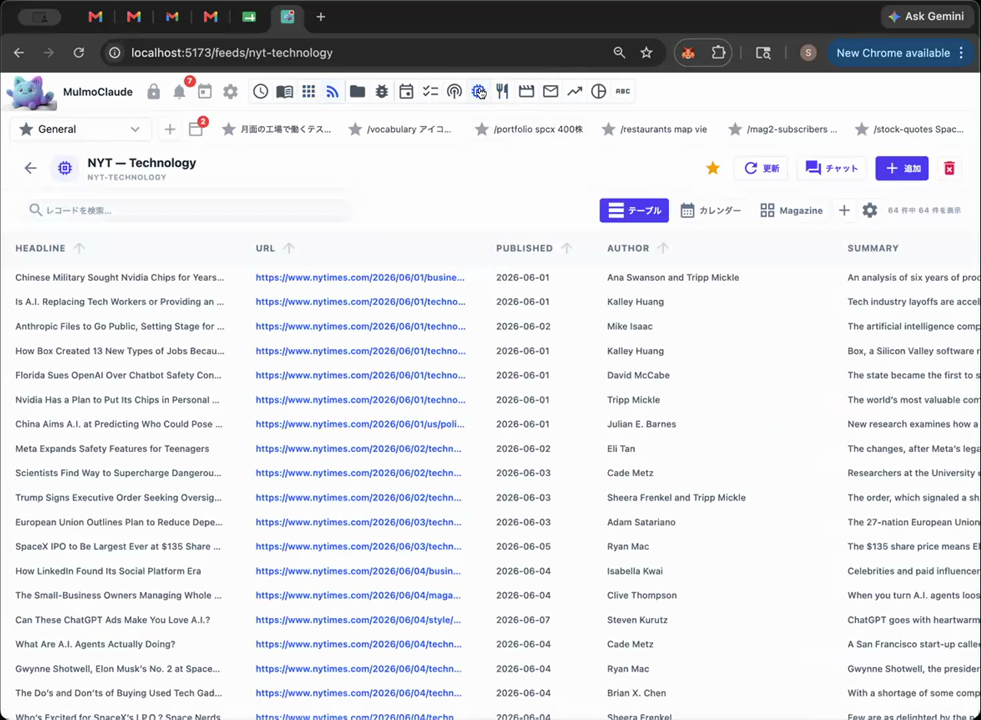The image size is (981, 720).
Task: Open MulmoClaude settings gear in header
Action: (x=230, y=92)
